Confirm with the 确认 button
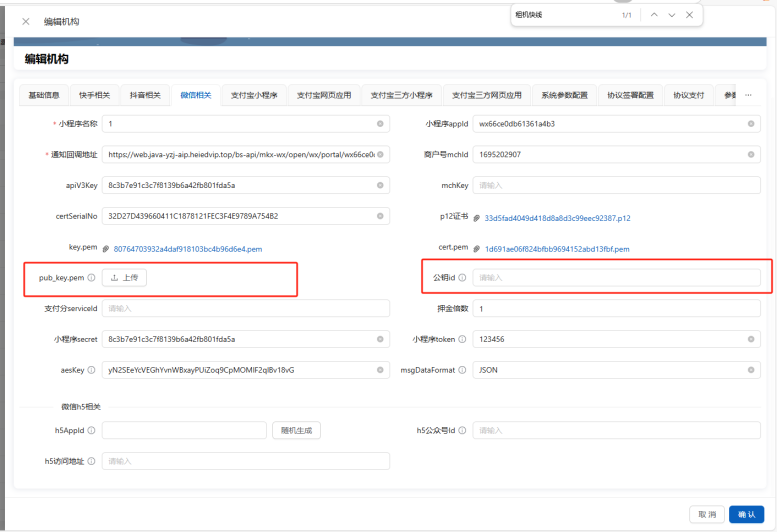The width and height of the screenshot is (777, 532). coord(746,514)
